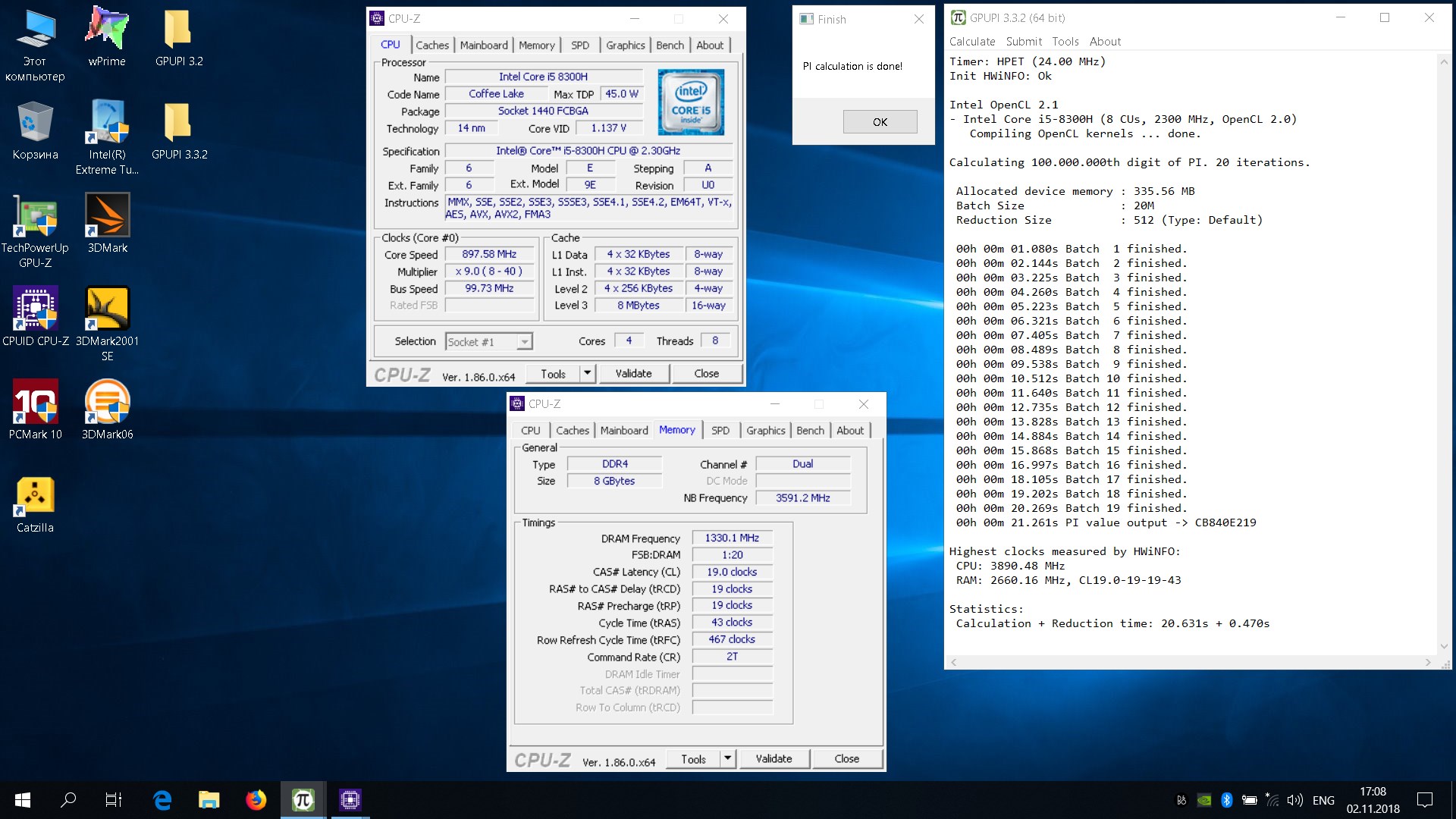Image resolution: width=1456 pixels, height=819 pixels.
Task: Launch 3DMark2001 SE shortcut
Action: tap(107, 324)
